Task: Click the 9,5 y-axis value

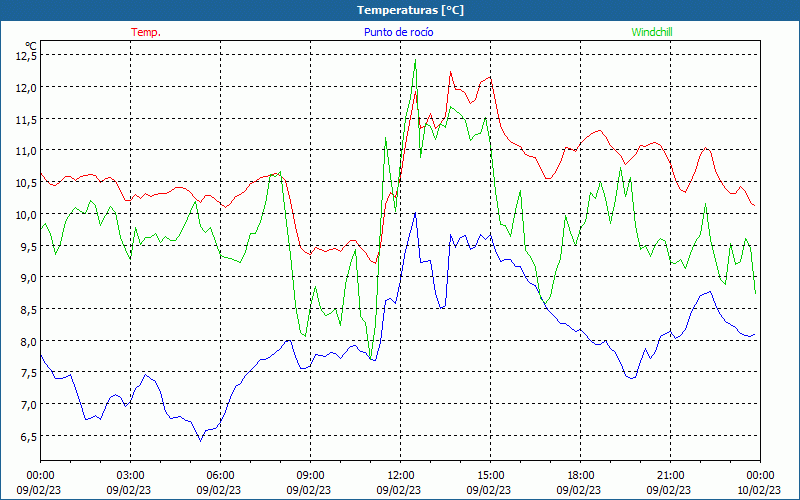Action: pyautogui.click(x=29, y=246)
